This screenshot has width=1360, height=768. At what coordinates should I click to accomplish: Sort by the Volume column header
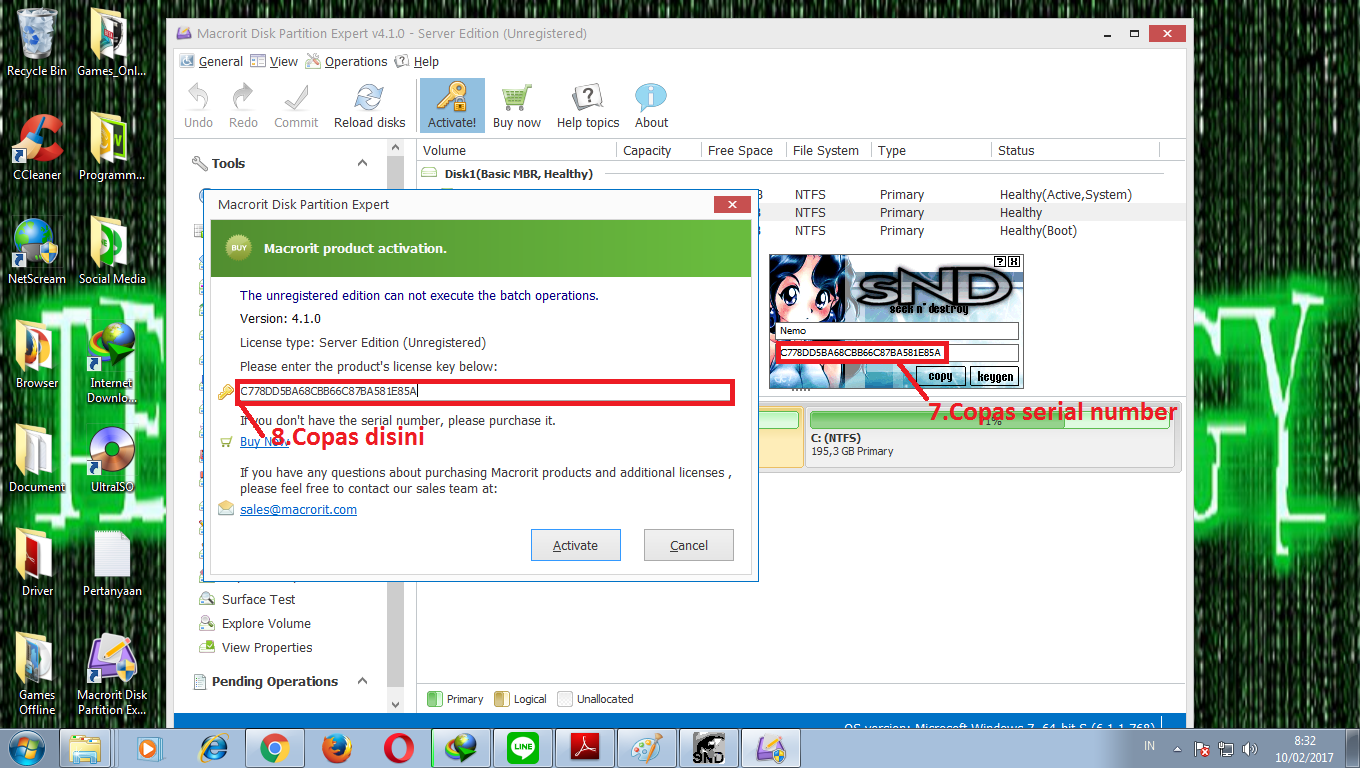[517, 150]
